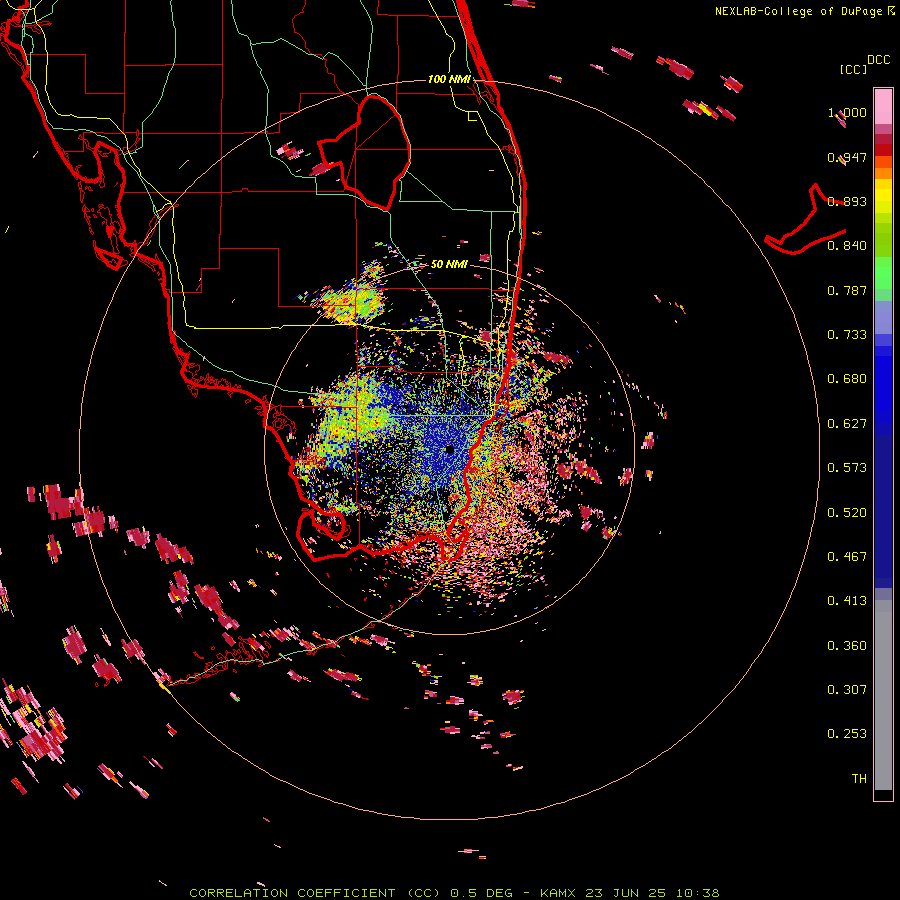Click the 10:38 timestamp in the caption
Screen dimensions: 900x900
coord(697,893)
